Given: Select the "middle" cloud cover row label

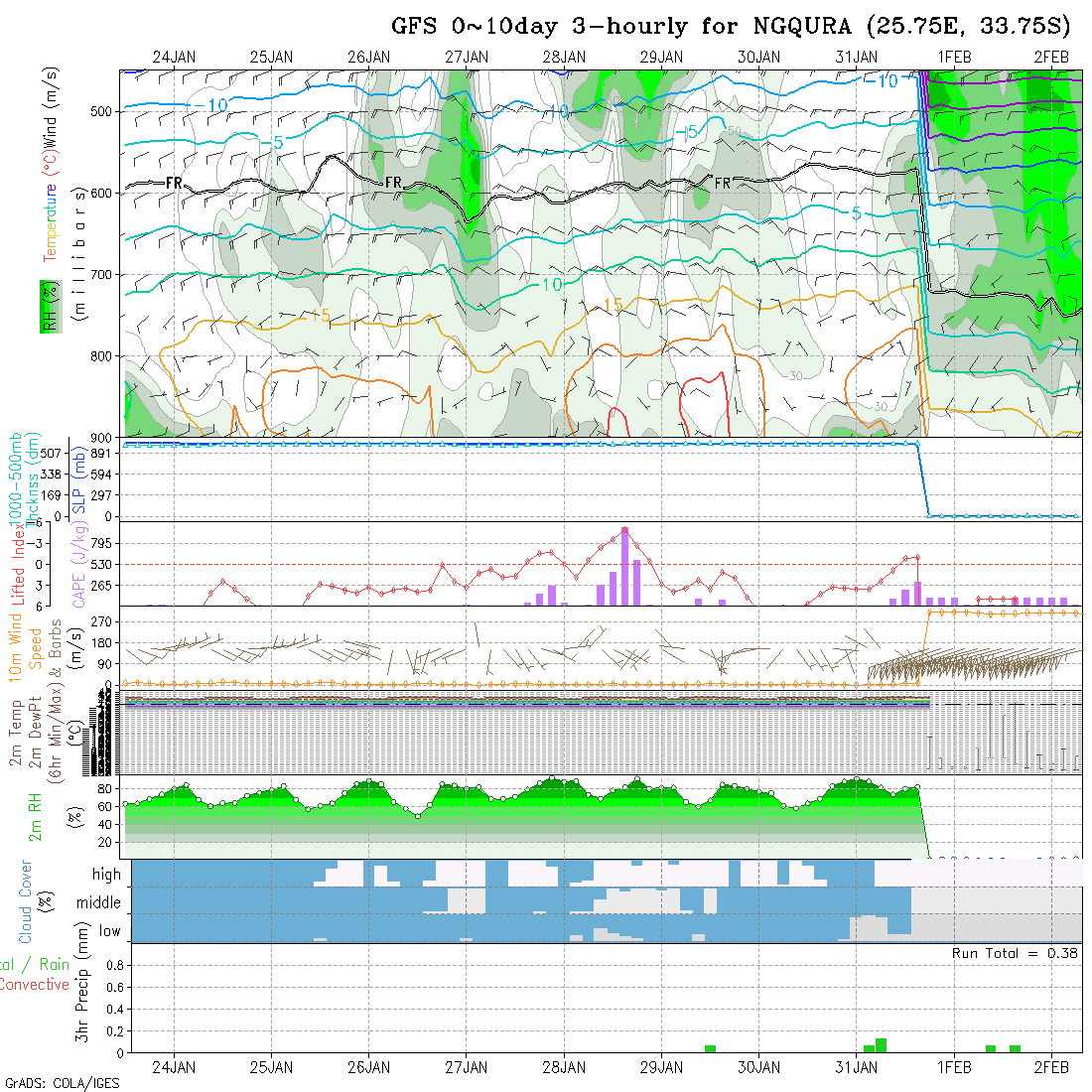Looking at the screenshot, I should click(x=99, y=902).
